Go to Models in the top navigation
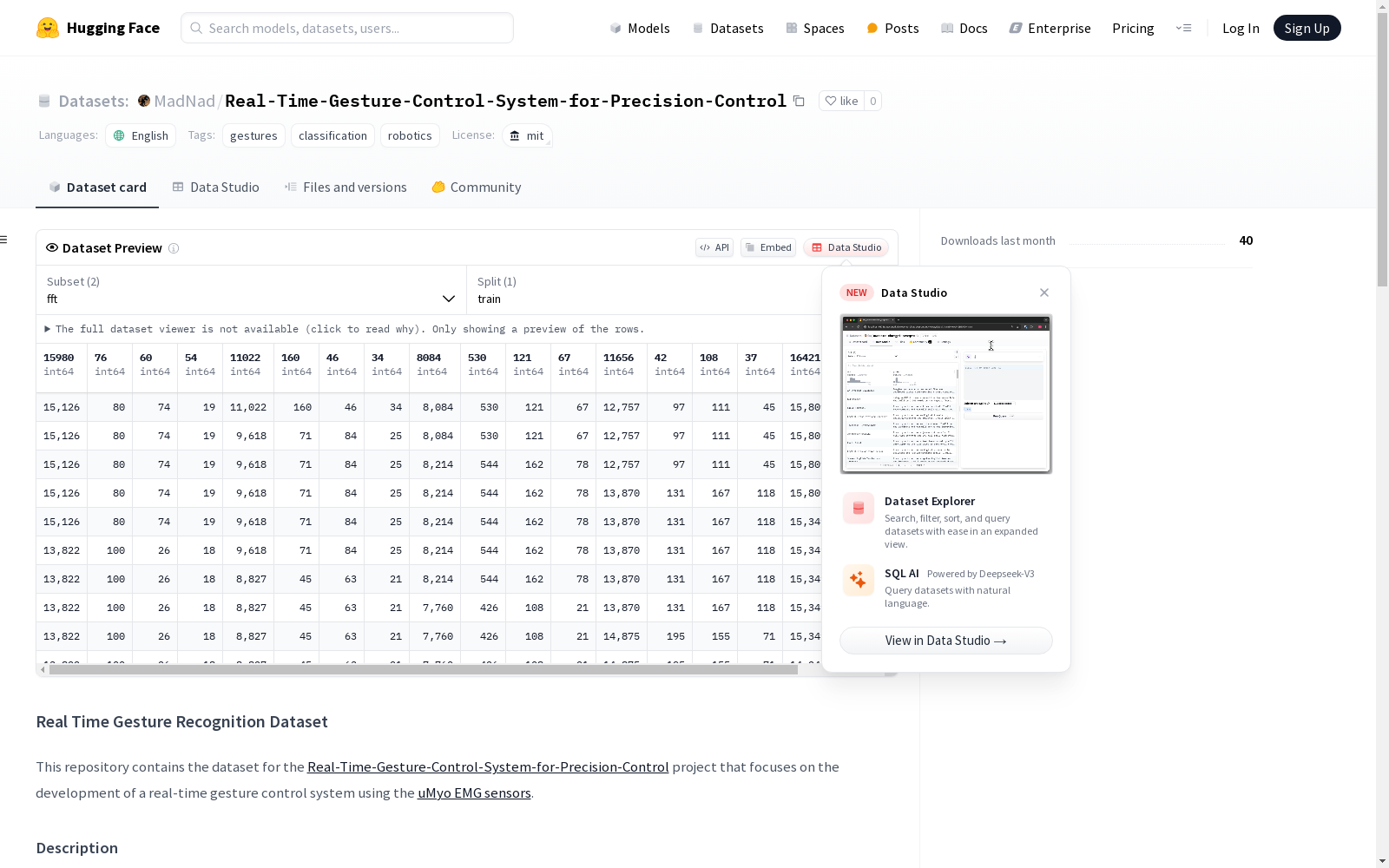This screenshot has width=1389, height=868. [x=640, y=28]
